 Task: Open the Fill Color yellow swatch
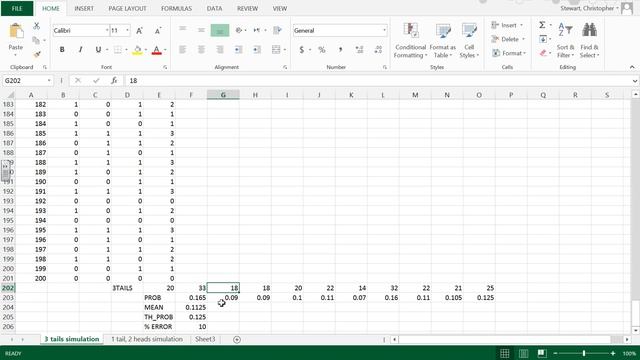137,50
